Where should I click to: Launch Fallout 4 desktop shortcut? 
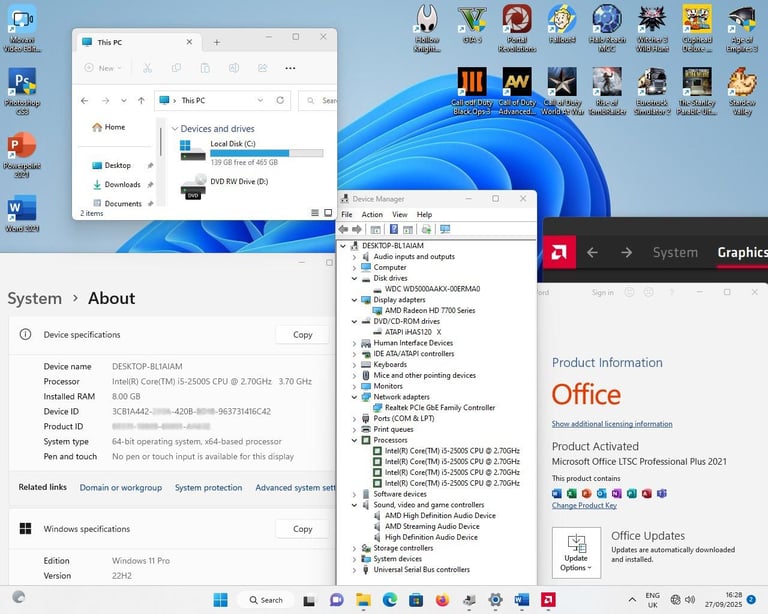[562, 24]
